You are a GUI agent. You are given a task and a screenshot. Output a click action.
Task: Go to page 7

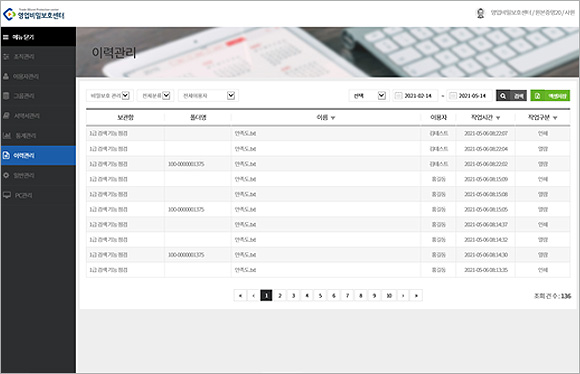[347, 296]
